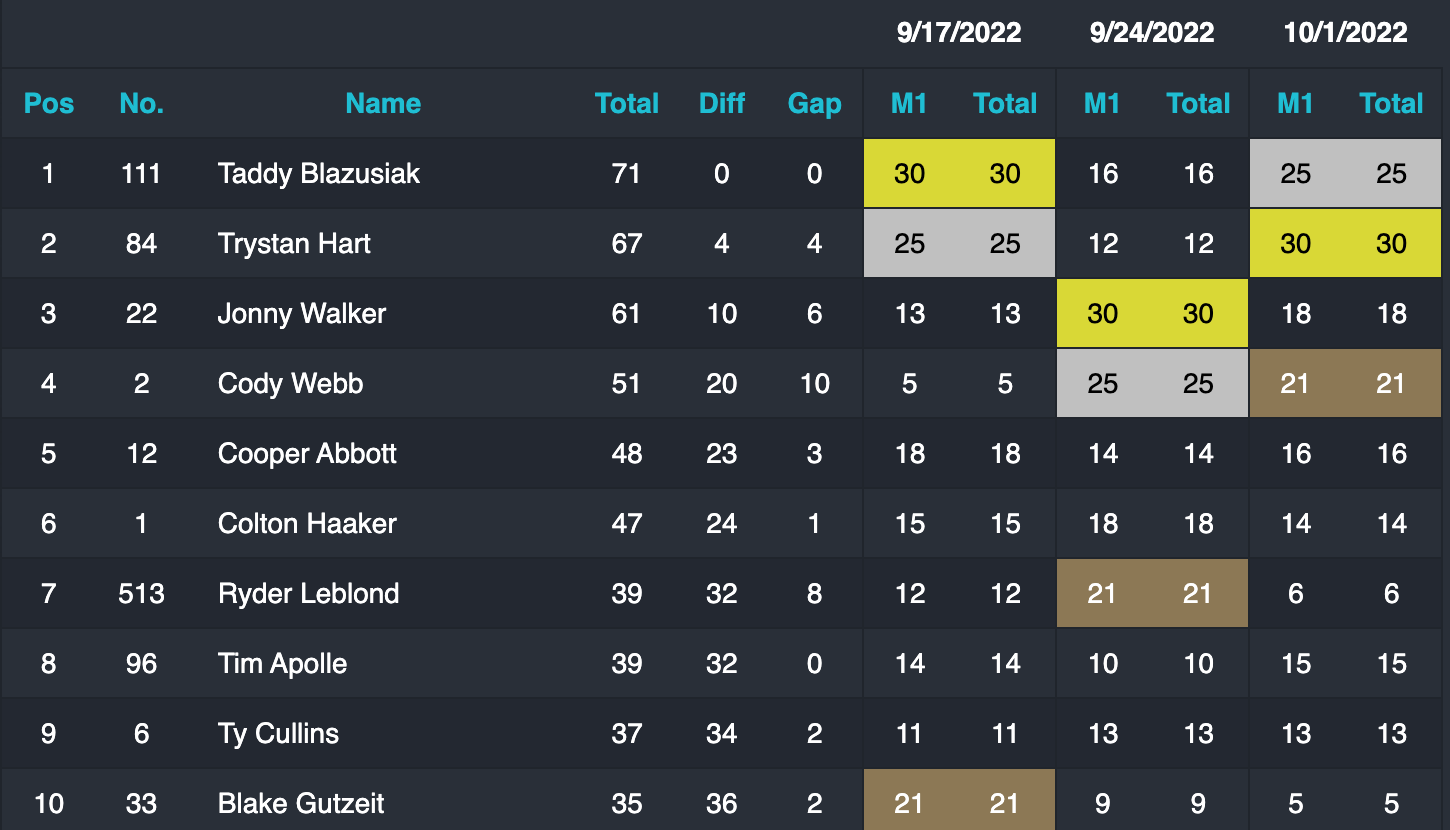The width and height of the screenshot is (1450, 830).
Task: Sort standings by the Gap column
Action: [814, 103]
